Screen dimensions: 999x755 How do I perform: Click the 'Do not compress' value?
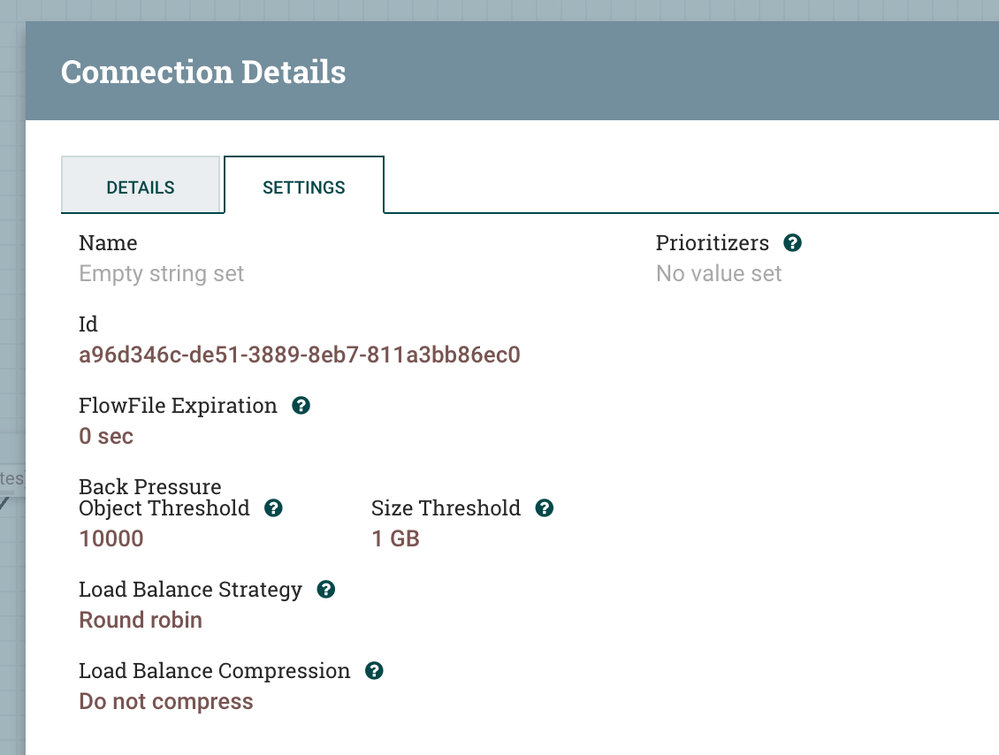[166, 701]
